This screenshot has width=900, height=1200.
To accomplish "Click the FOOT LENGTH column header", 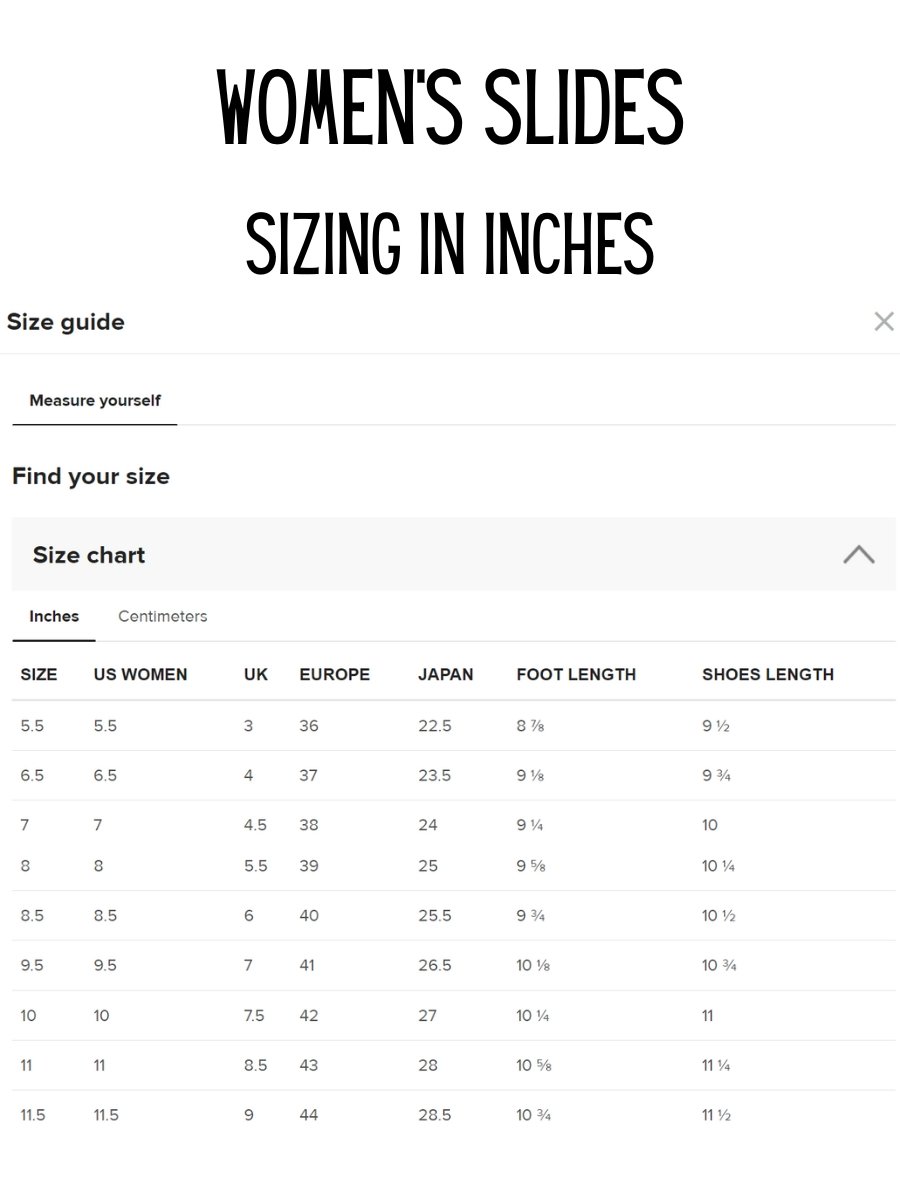I will click(x=576, y=674).
